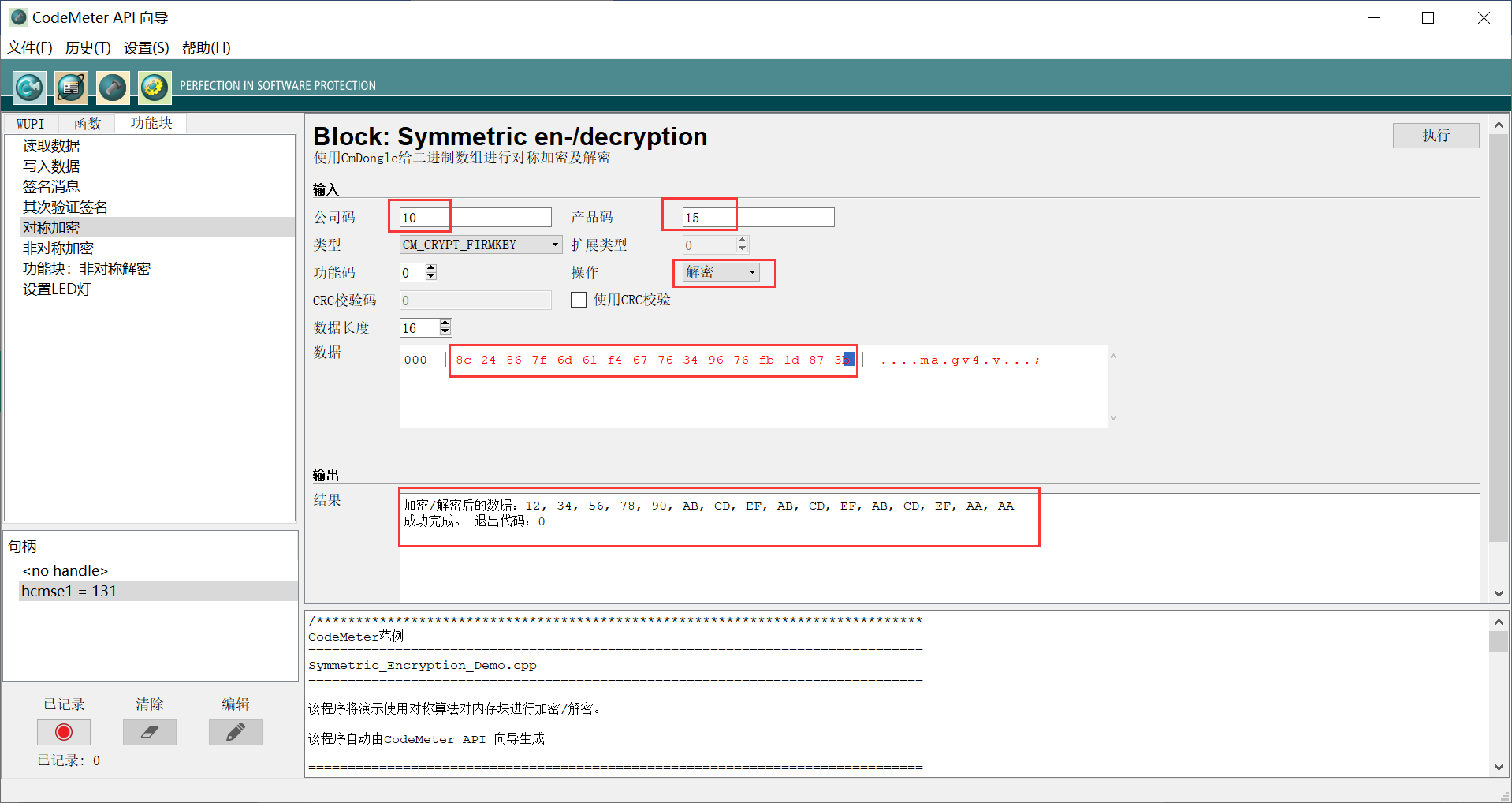Select the <no handle> entry
Image resolution: width=1512 pixels, height=803 pixels.
[x=65, y=570]
